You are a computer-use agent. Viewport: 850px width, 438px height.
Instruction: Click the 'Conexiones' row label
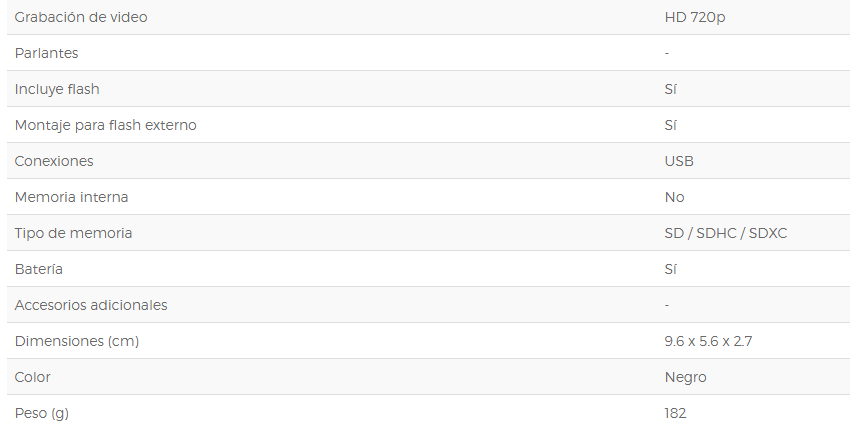point(54,162)
